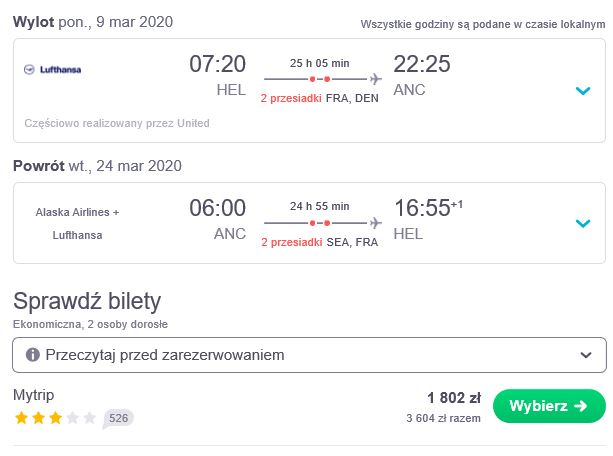Expand the return ANC to HEL flight details
This screenshot has height=456, width=613.
pos(583,223)
